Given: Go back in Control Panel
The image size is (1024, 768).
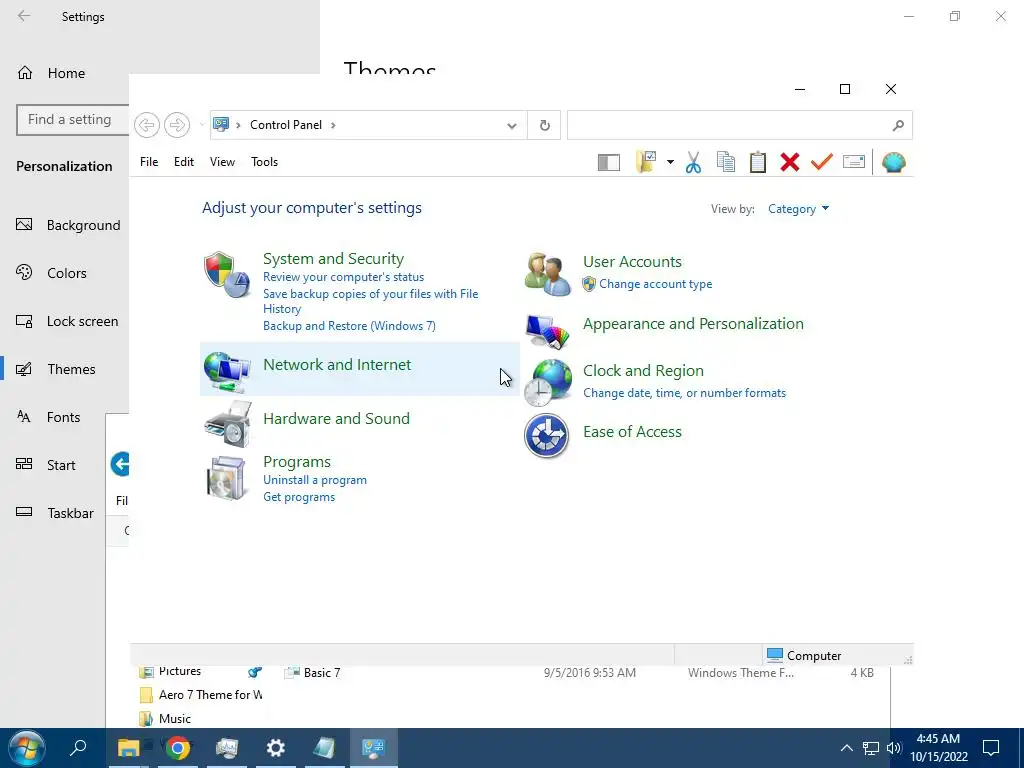Looking at the screenshot, I should (x=147, y=125).
